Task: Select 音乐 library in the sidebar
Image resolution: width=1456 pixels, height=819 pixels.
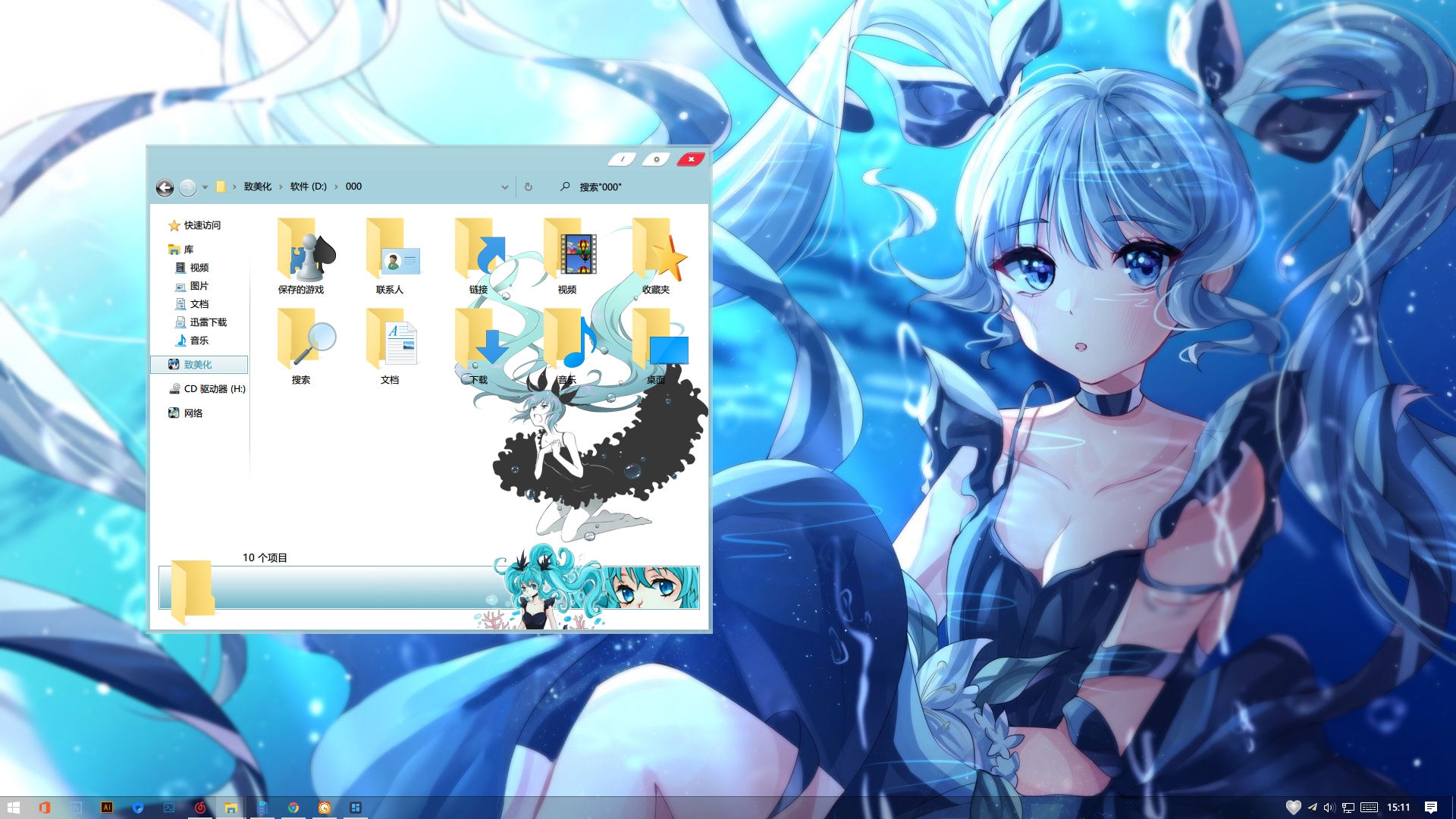Action: [192, 340]
